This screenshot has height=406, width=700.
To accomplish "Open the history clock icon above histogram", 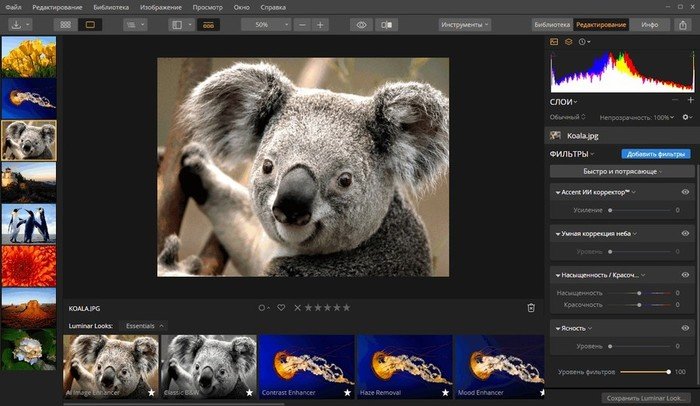I will tap(581, 42).
